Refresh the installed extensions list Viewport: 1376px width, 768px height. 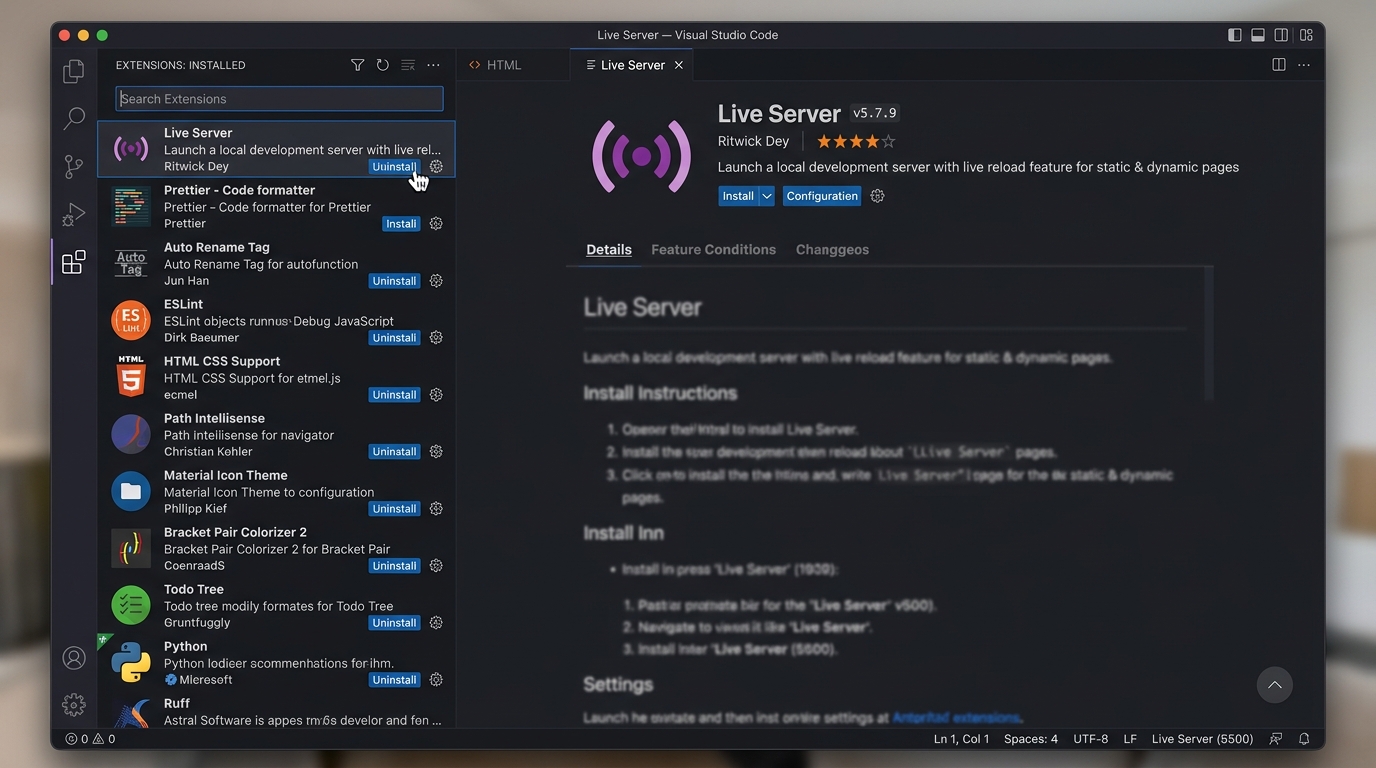pyautogui.click(x=382, y=65)
